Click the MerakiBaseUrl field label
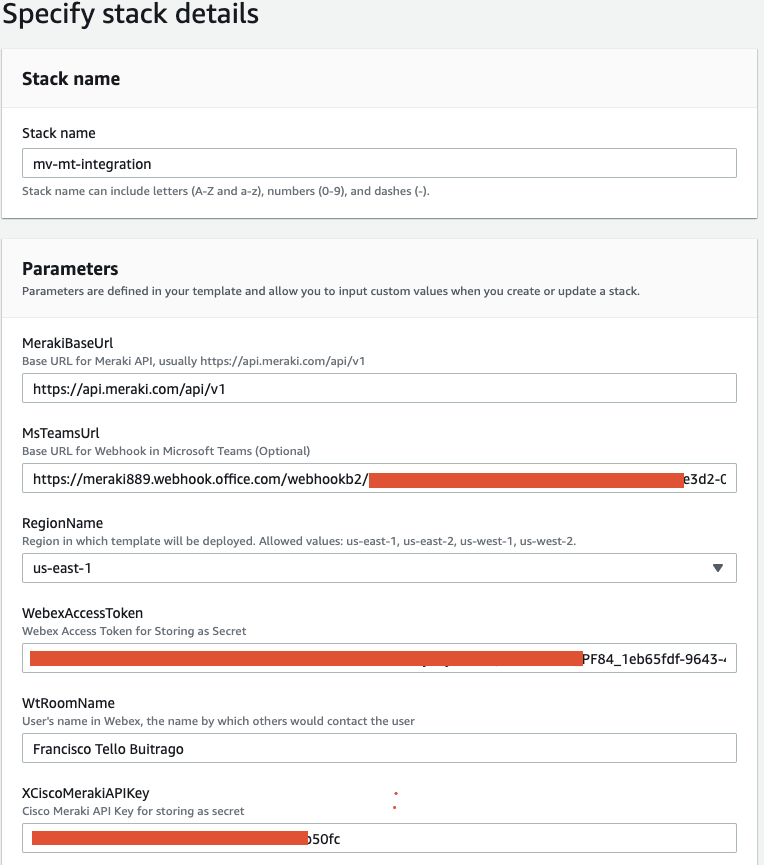The height and width of the screenshot is (865, 764). [68, 342]
